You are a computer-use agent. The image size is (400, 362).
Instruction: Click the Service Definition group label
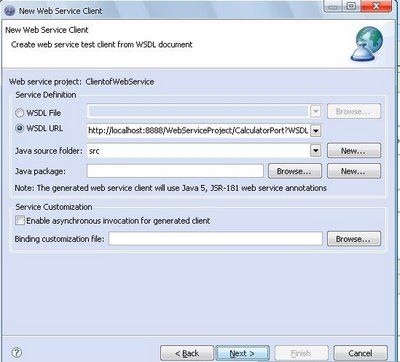[46, 95]
